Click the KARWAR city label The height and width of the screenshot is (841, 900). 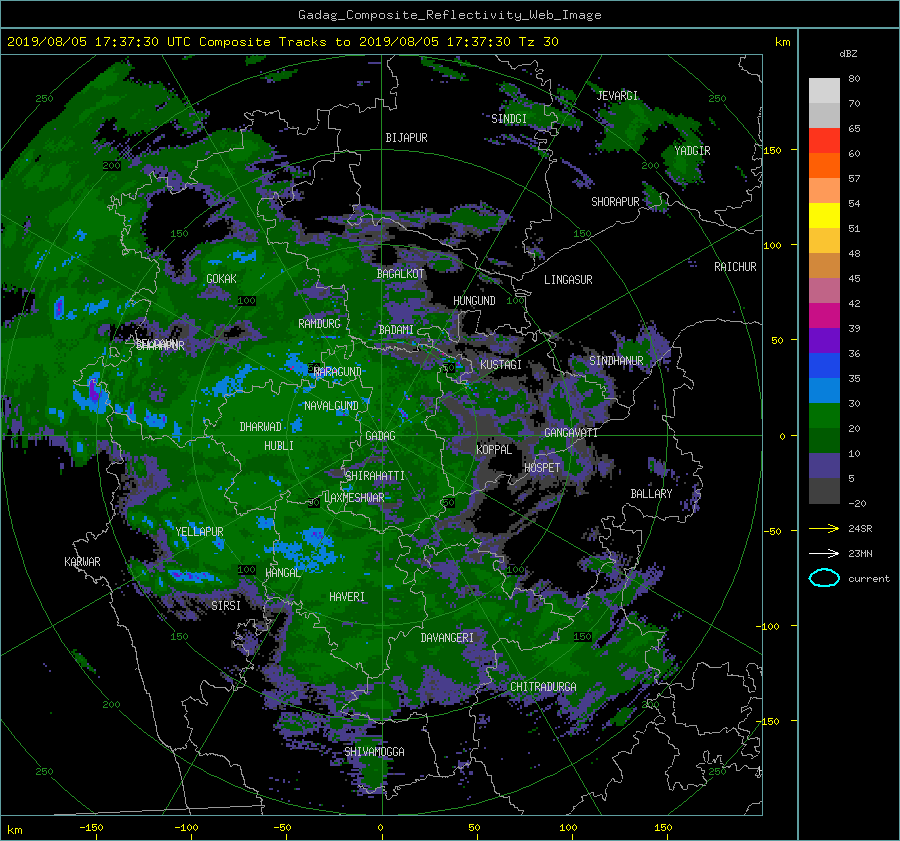(82, 561)
